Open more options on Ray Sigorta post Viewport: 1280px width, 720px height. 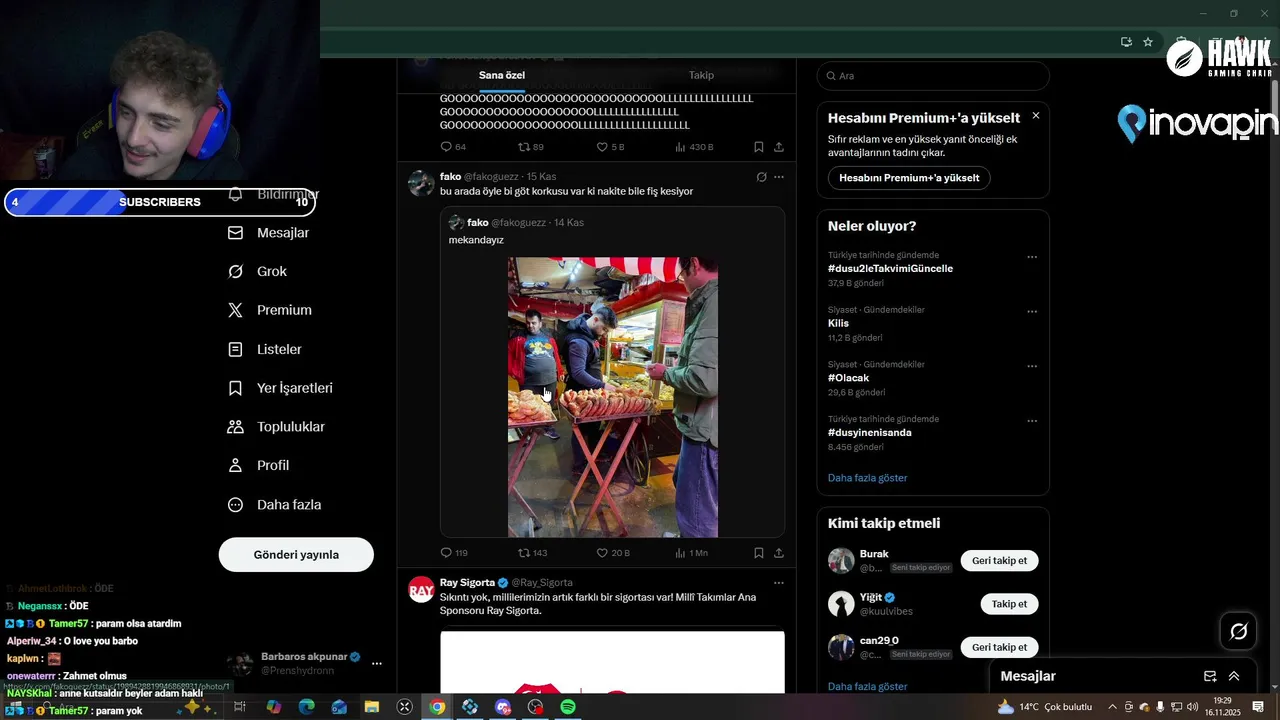779,583
